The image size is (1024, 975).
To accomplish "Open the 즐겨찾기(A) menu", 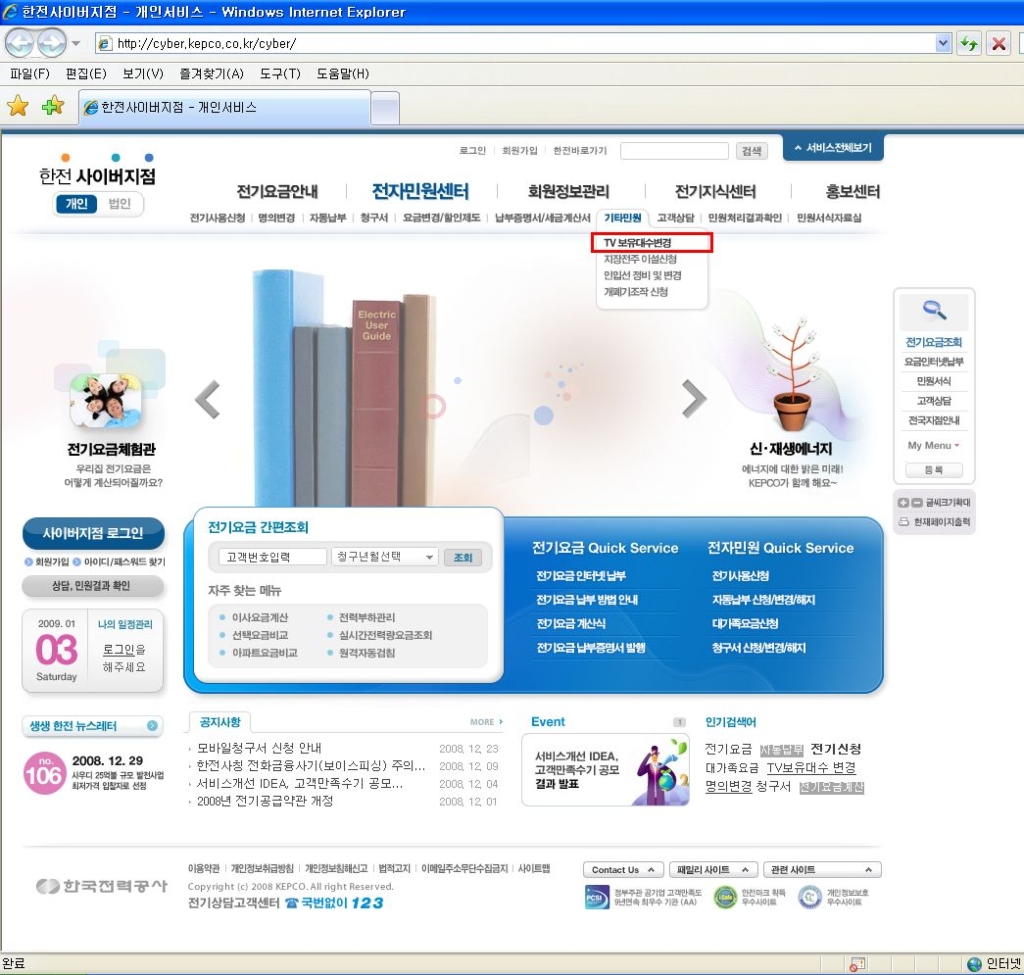I will (x=212, y=74).
